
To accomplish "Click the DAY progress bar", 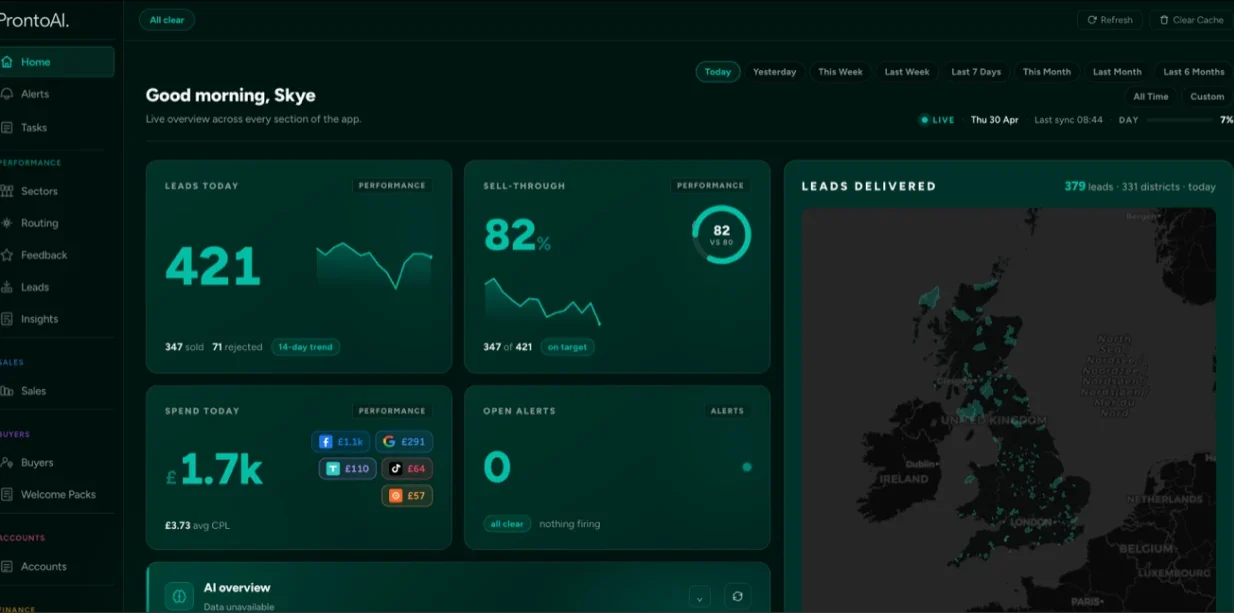I will 1180,120.
